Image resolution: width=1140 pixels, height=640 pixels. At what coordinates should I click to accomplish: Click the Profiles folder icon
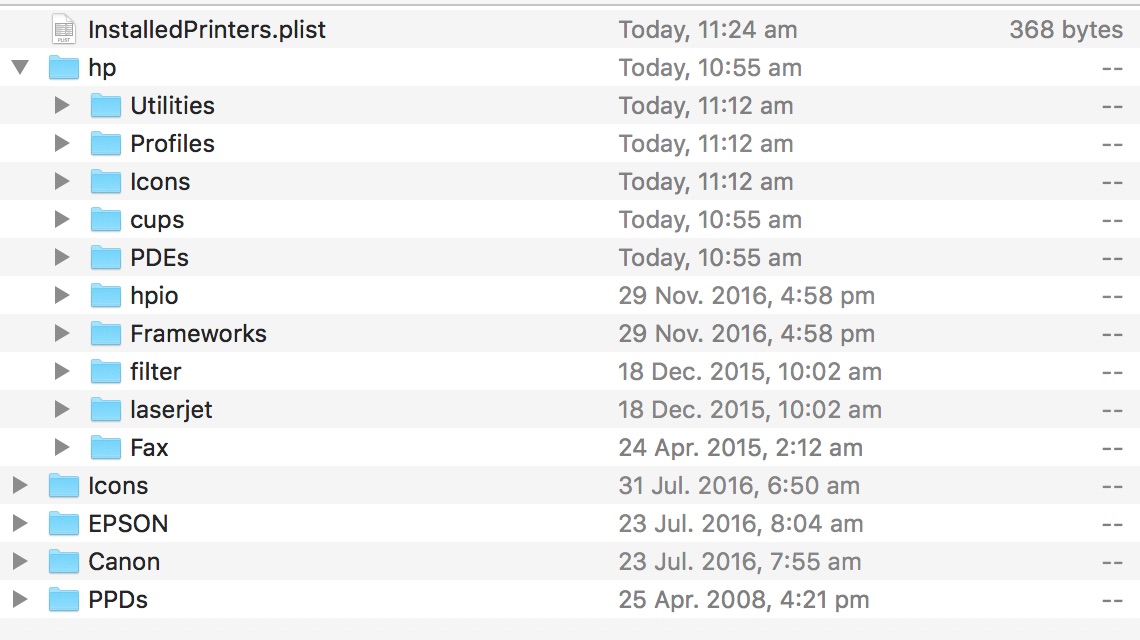pos(105,143)
